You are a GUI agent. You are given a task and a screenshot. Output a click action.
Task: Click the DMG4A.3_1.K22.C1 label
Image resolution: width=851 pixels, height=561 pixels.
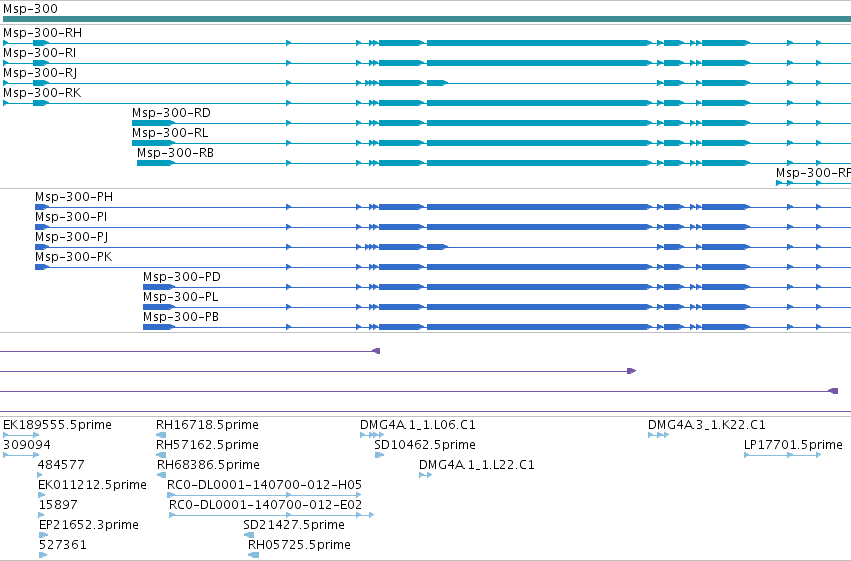[707, 425]
